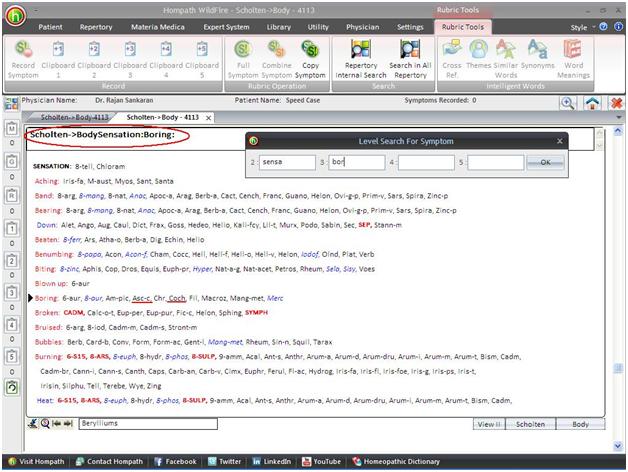Open the Library menu
This screenshot has height=472, width=628.
point(279,27)
